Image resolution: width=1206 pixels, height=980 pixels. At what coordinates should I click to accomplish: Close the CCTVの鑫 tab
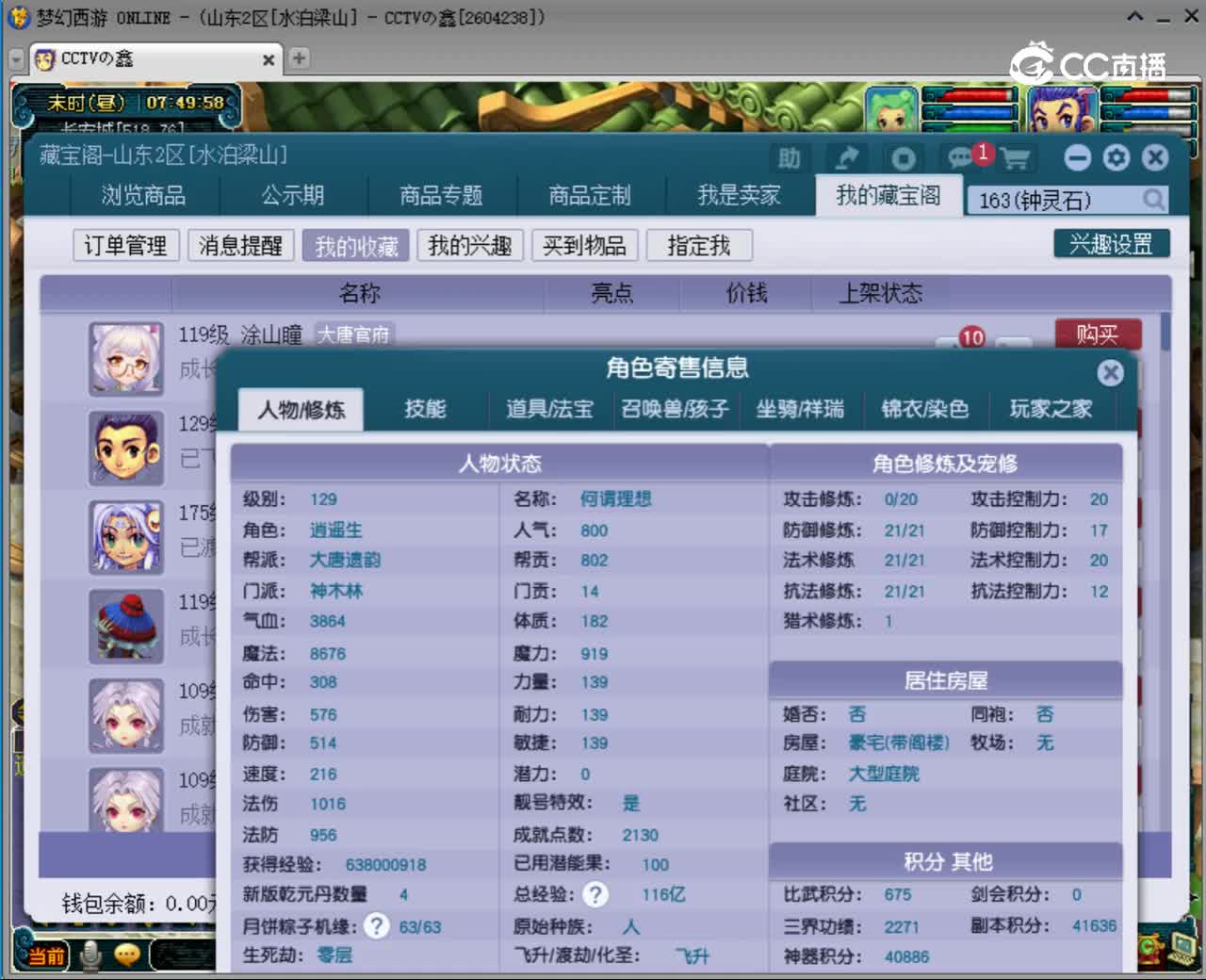click(x=269, y=59)
